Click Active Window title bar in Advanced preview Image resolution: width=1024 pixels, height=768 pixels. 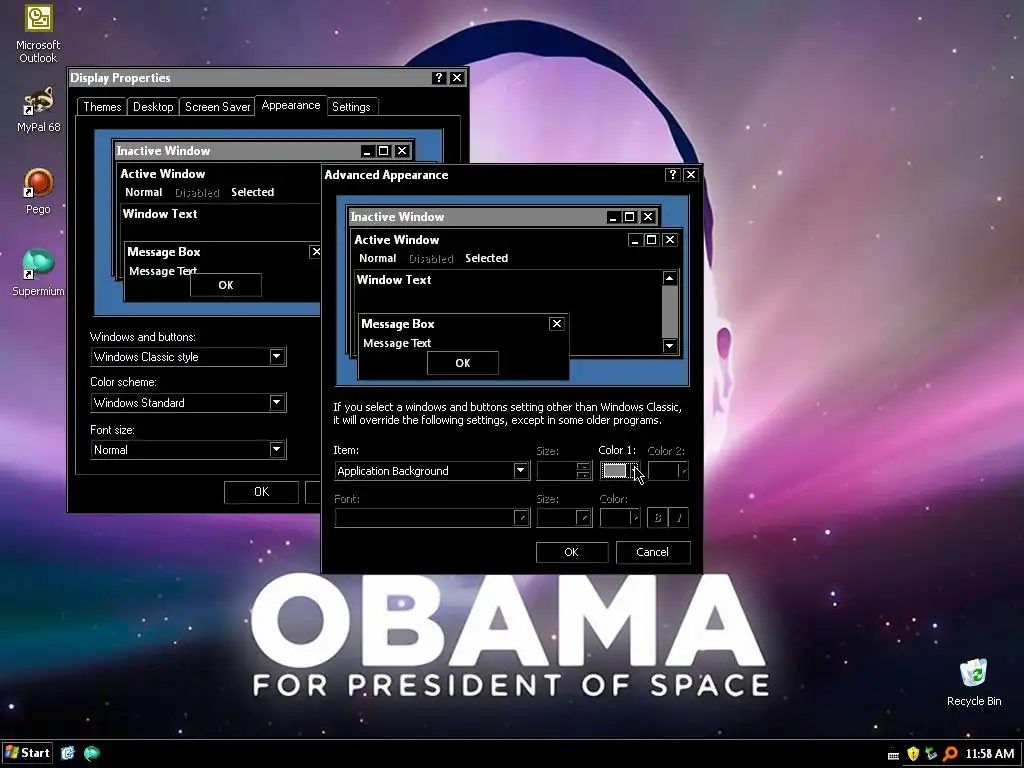pyautogui.click(x=516, y=240)
